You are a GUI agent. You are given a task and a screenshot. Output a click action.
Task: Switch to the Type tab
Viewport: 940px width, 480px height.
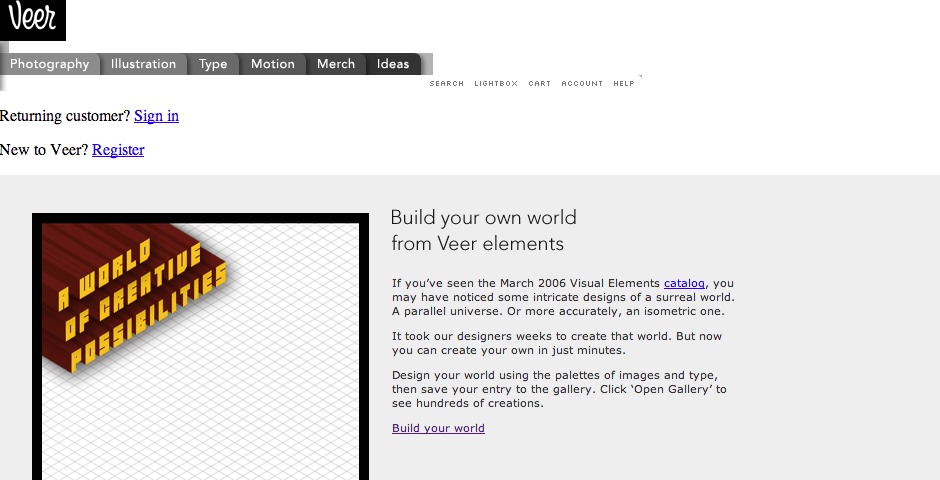point(213,64)
